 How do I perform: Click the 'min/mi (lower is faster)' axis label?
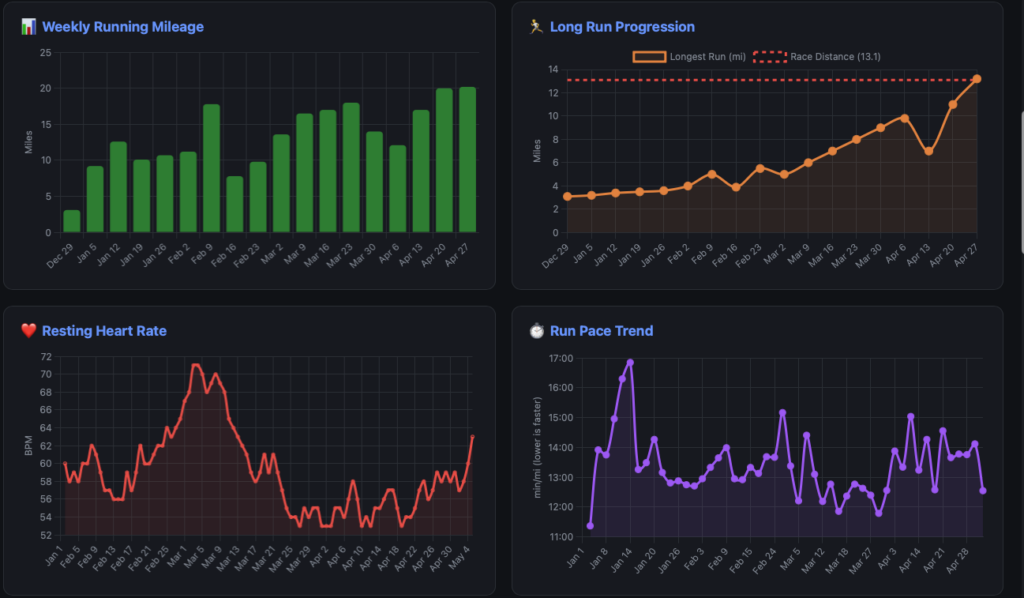click(x=537, y=447)
